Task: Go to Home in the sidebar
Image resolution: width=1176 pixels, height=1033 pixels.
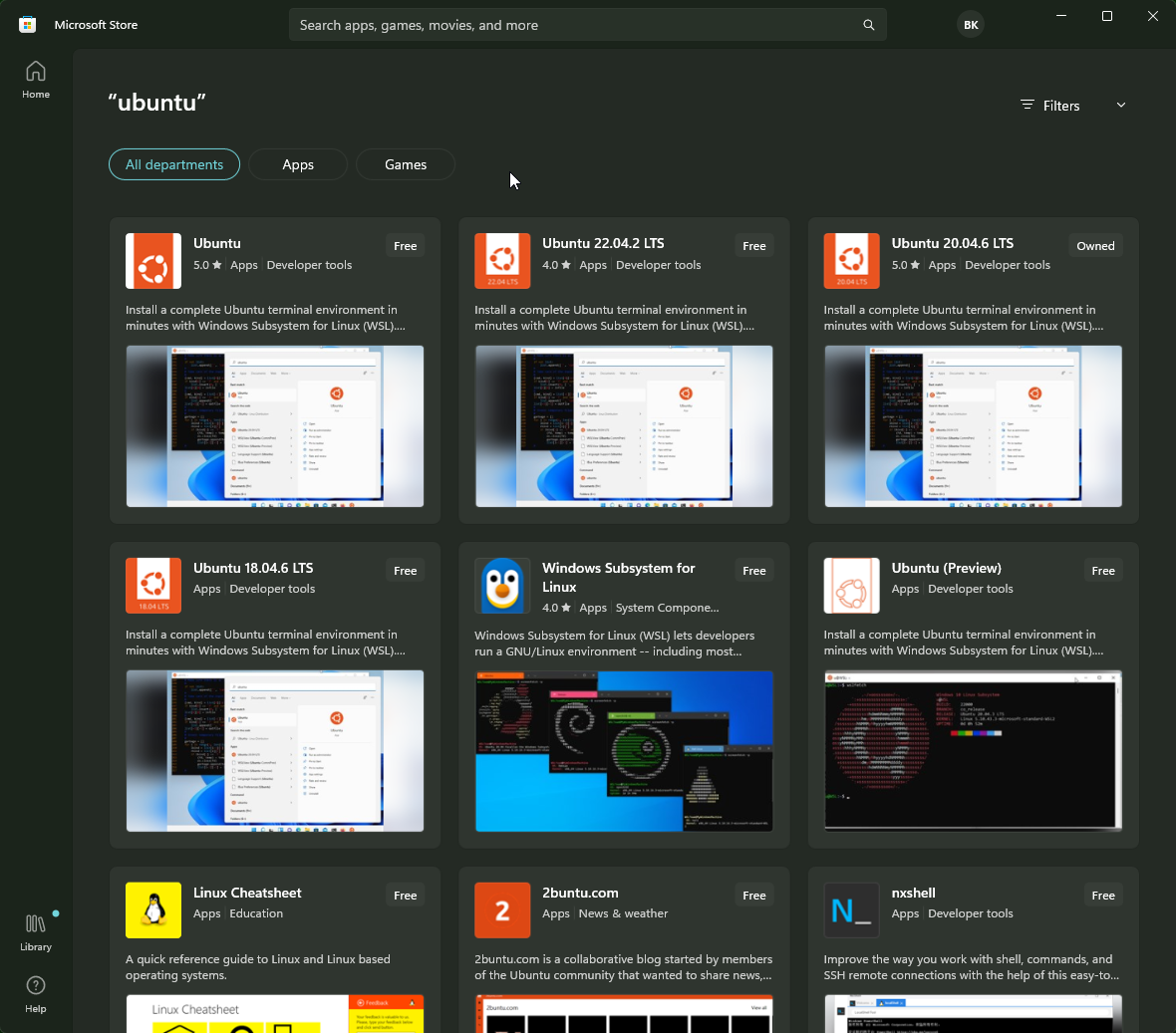Action: click(36, 80)
